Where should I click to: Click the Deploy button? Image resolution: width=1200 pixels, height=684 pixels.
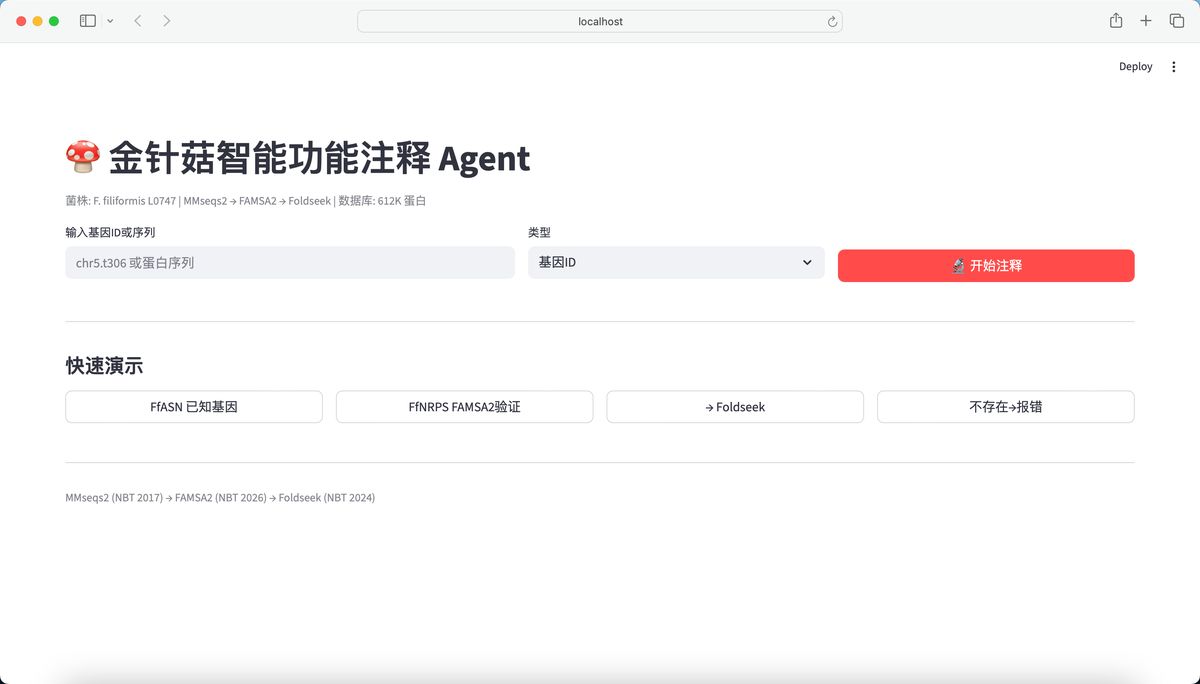pos(1135,67)
